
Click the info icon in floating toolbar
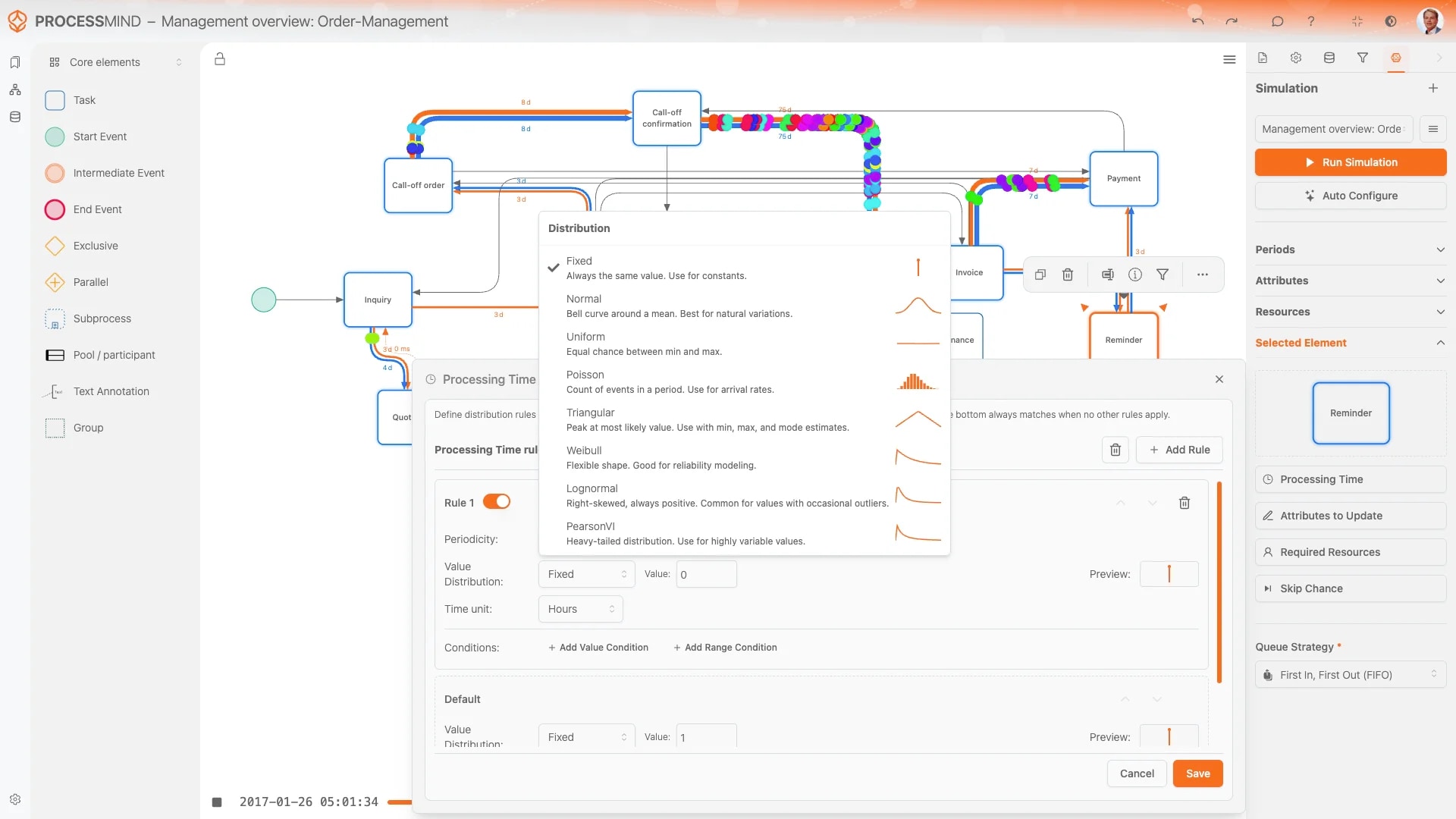(1134, 275)
